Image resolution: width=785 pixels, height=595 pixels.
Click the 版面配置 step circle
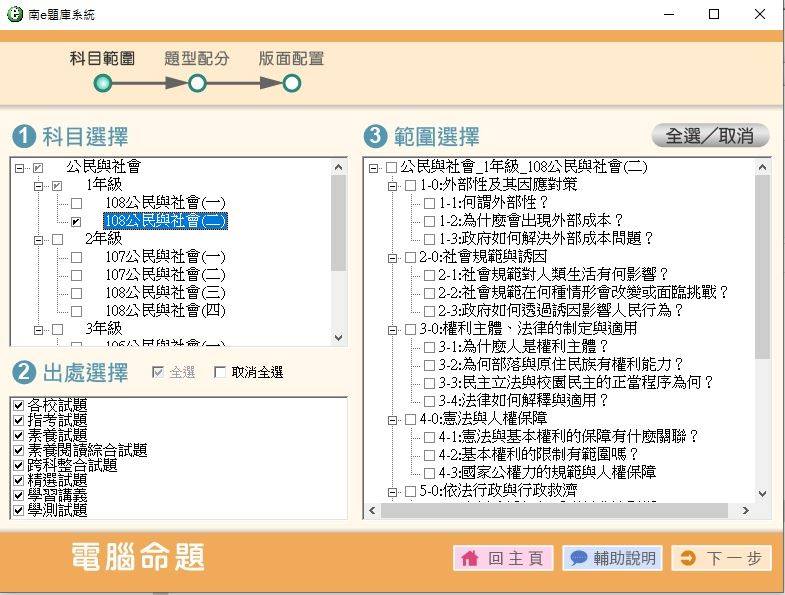291,83
